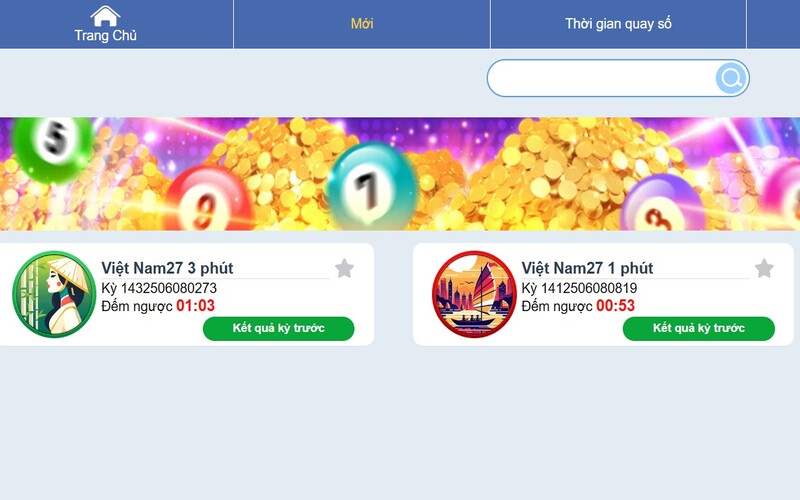This screenshot has width=800, height=500.
Task: Open the sailboat city logo
Action: pos(474,294)
